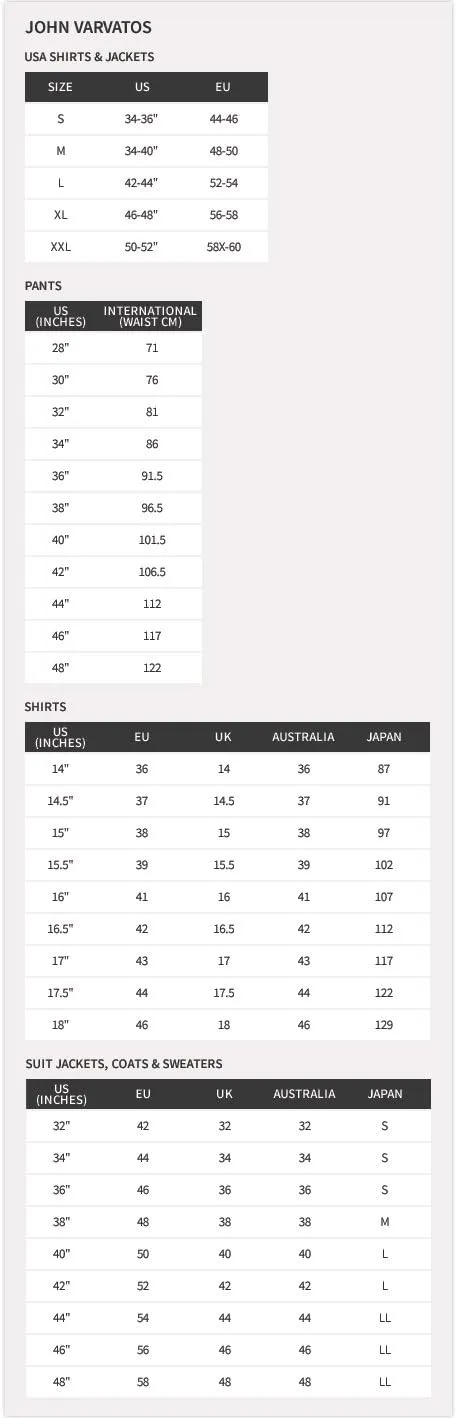The image size is (457, 1418).
Task: Select the 38" suit jacket row
Action: 228,1222
